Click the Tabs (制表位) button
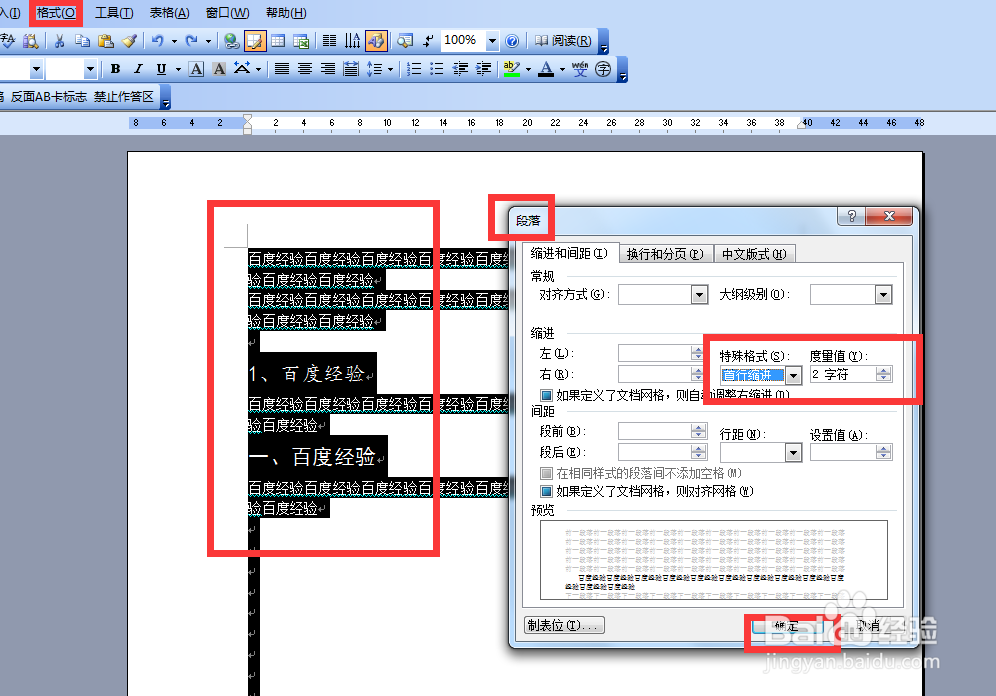This screenshot has width=996, height=696. (x=564, y=626)
